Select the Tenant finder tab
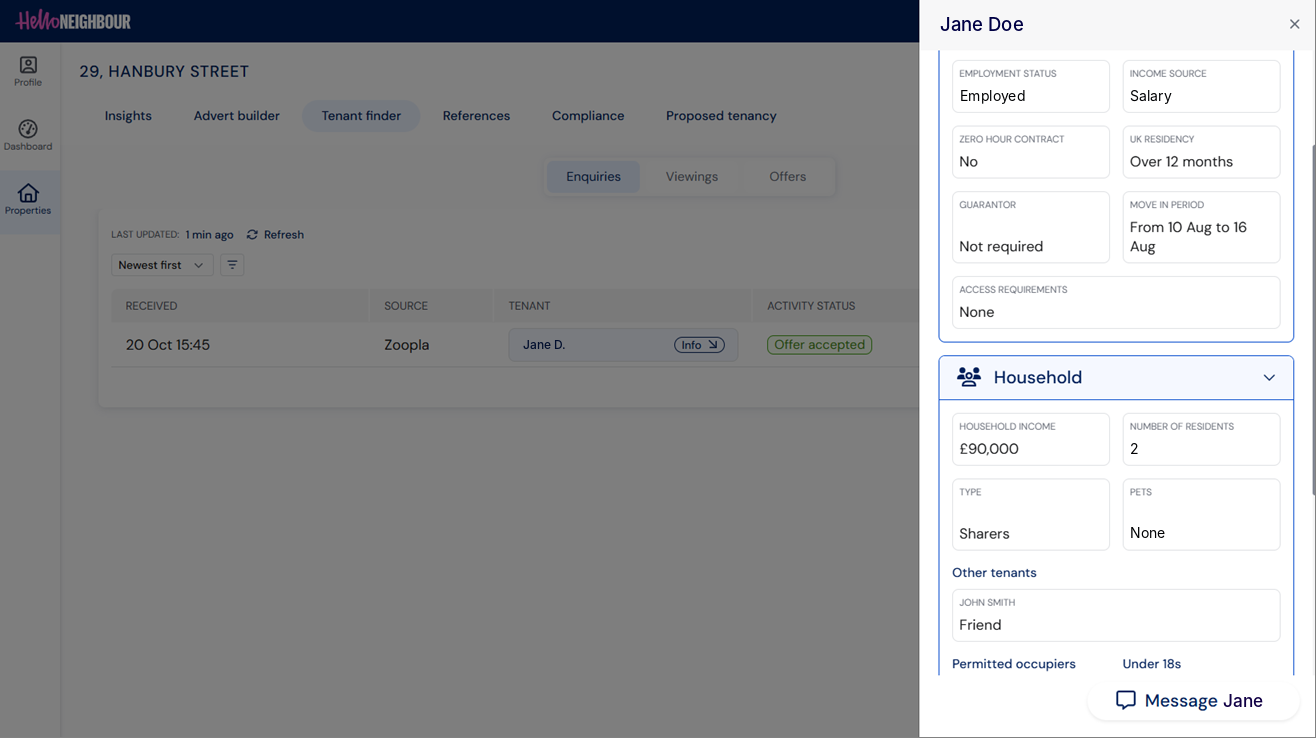The height and width of the screenshot is (738, 1316). (361, 116)
